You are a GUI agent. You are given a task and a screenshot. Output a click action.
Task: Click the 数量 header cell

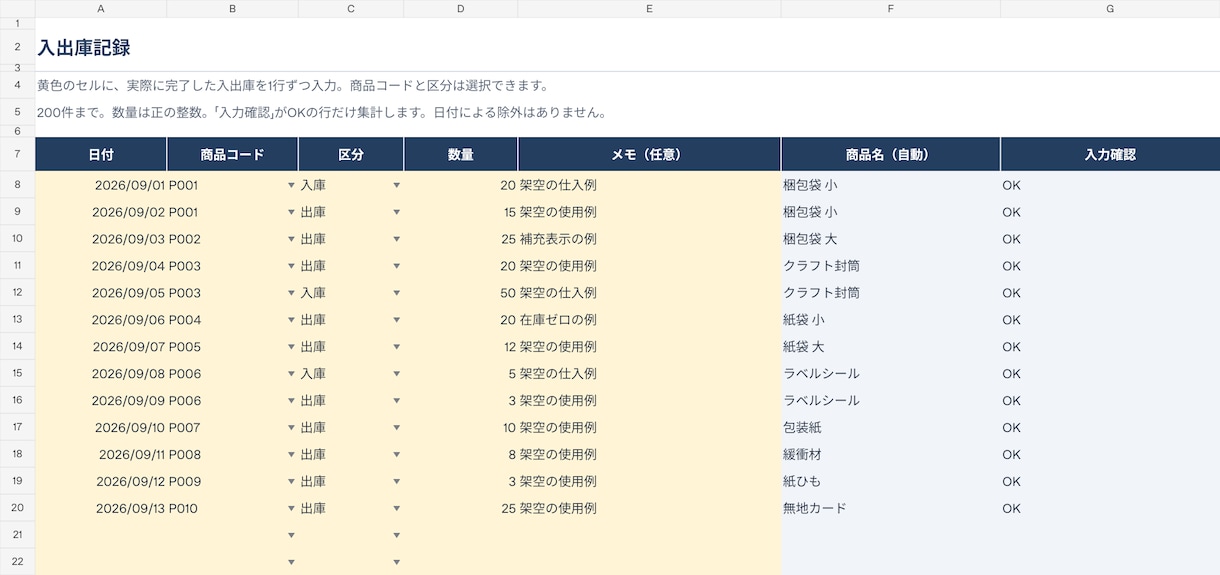click(x=461, y=155)
